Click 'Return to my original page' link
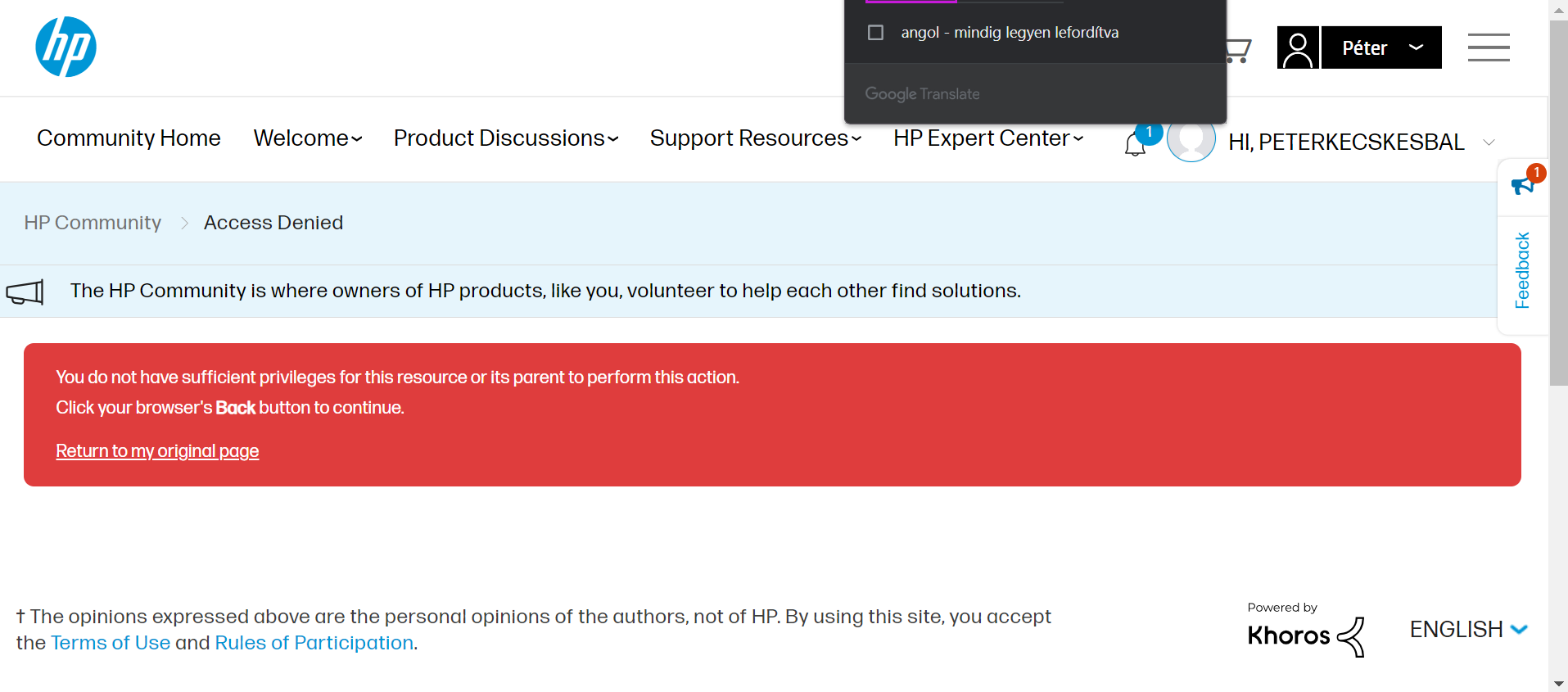The image size is (1568, 692). (157, 451)
